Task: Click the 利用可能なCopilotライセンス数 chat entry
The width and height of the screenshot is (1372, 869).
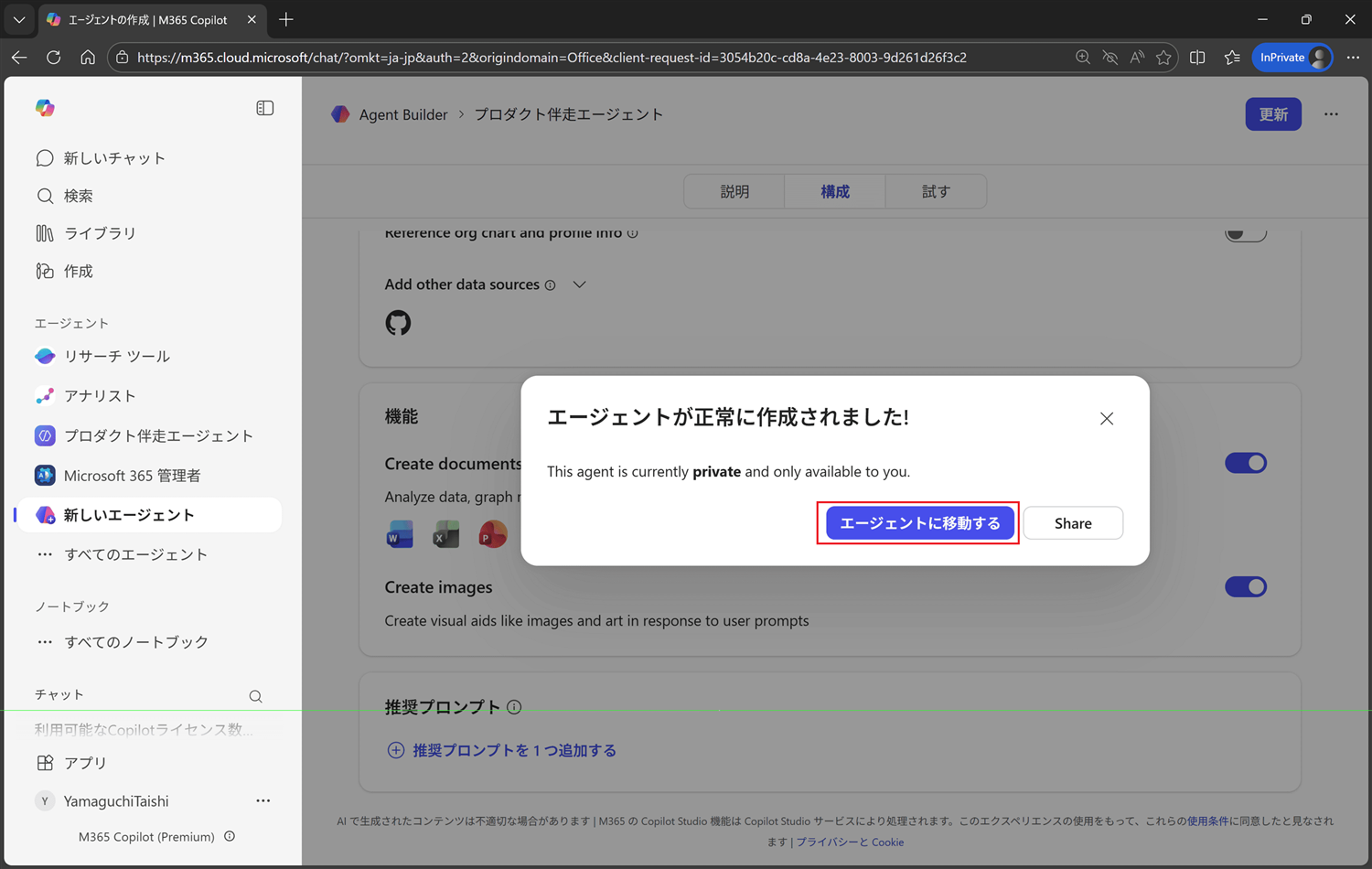Action: click(x=144, y=729)
